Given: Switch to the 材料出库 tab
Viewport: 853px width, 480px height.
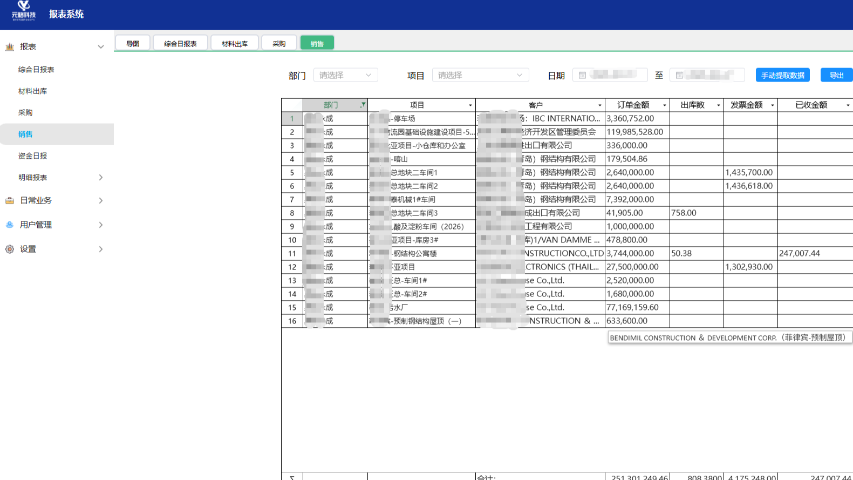Looking at the screenshot, I should tap(234, 43).
